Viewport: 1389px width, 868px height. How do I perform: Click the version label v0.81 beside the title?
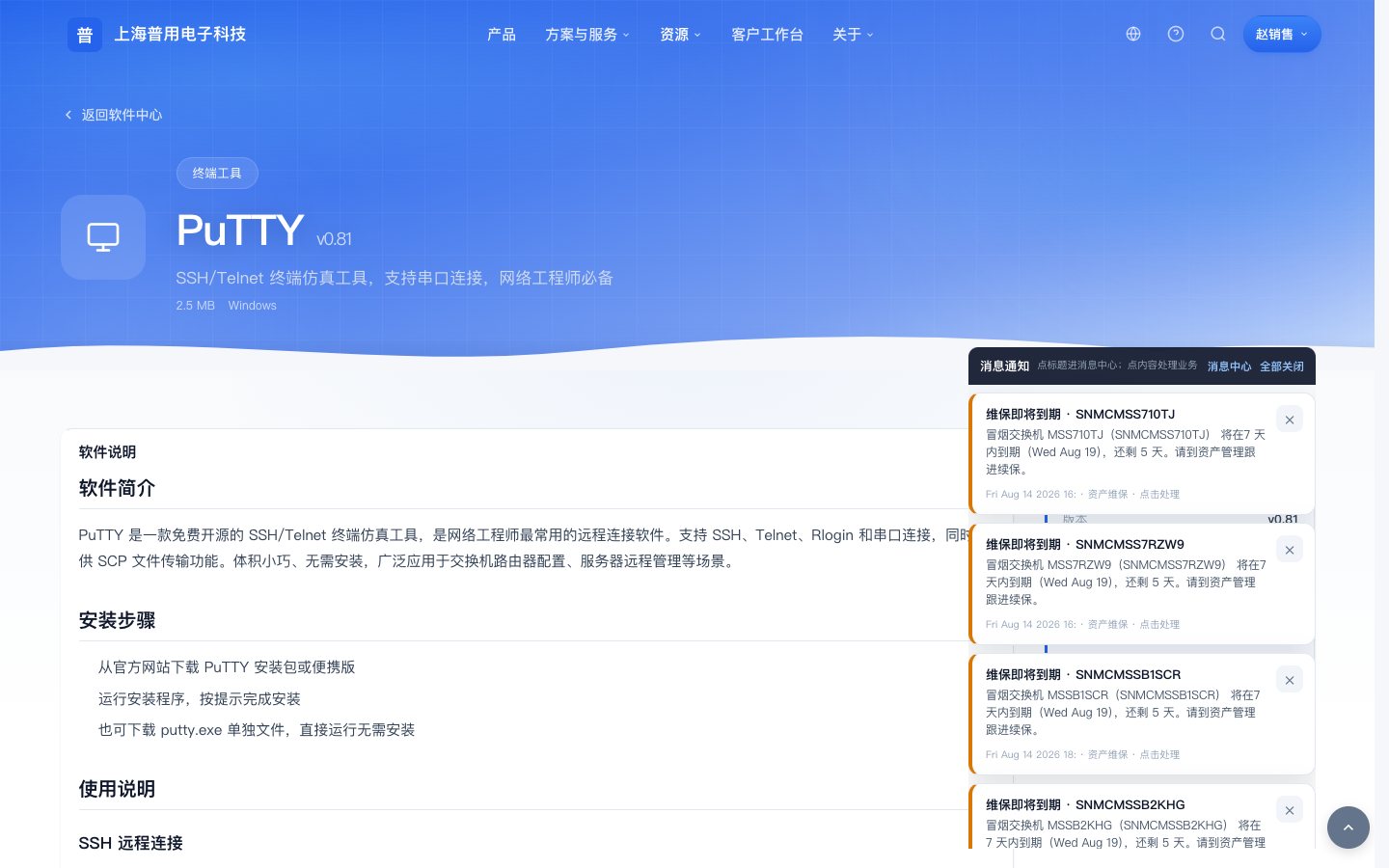334,239
